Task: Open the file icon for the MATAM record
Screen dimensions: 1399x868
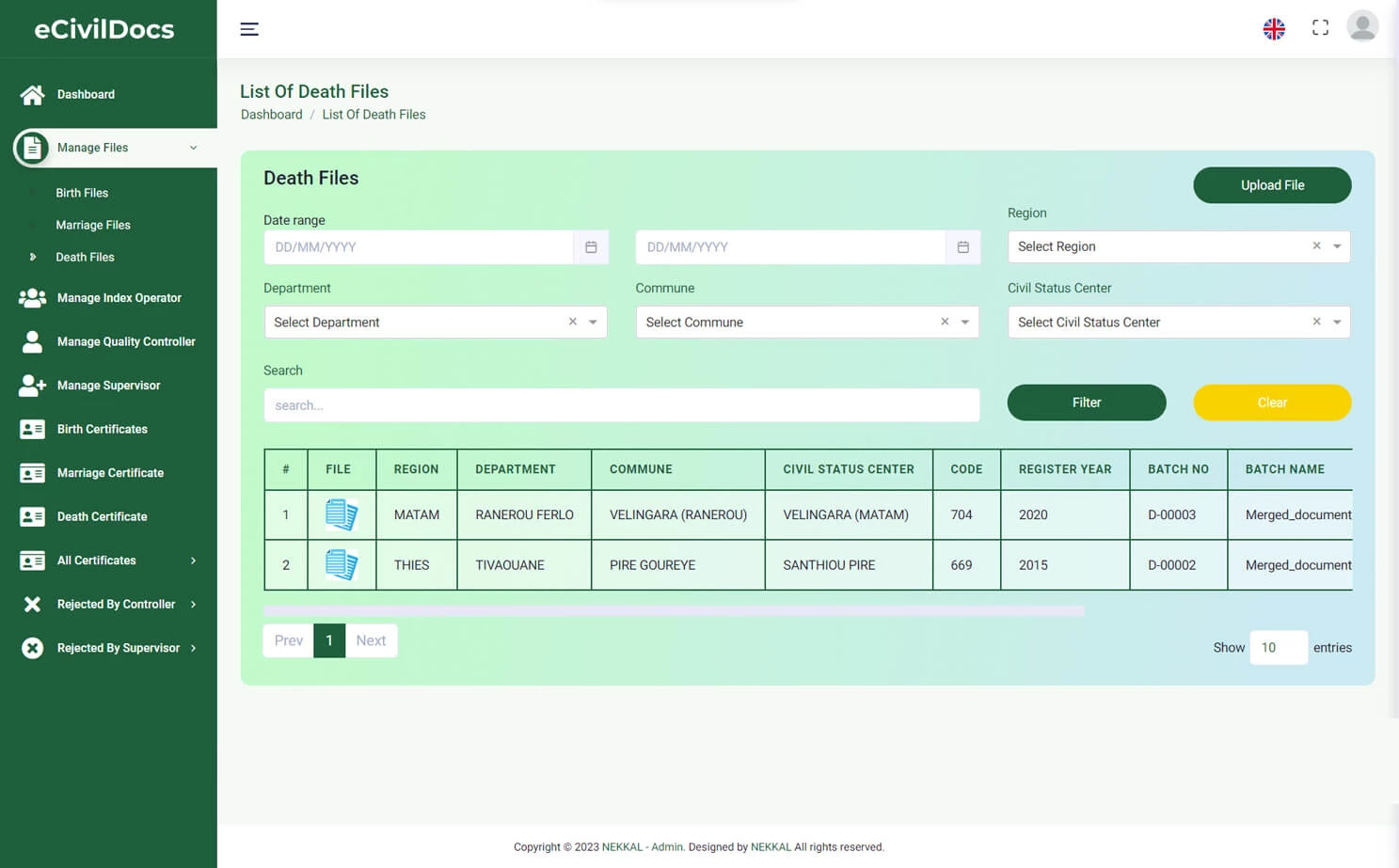Action: point(341,514)
